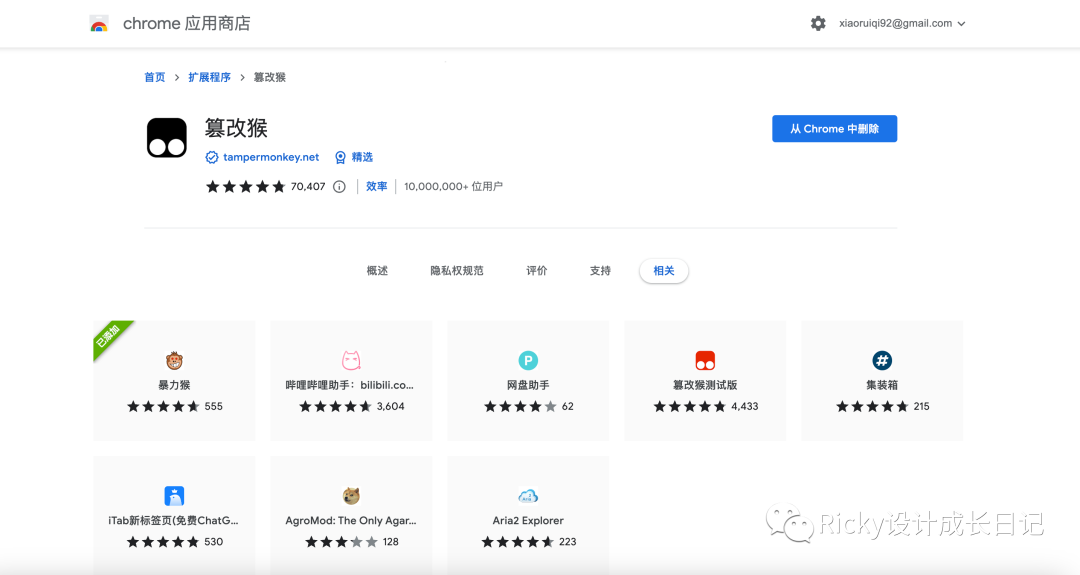Go to 扩展程序 breadcrumb link
The height and width of the screenshot is (575, 1080).
point(209,77)
